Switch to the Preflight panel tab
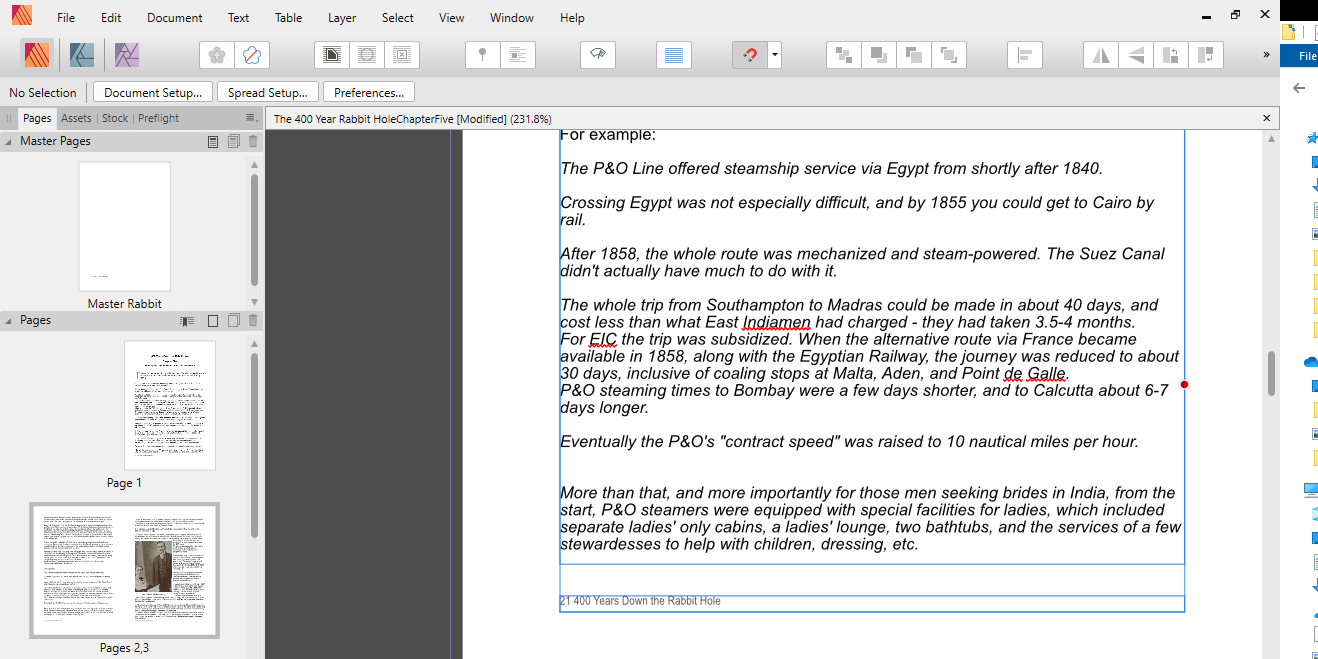The height and width of the screenshot is (659, 1318). (159, 118)
